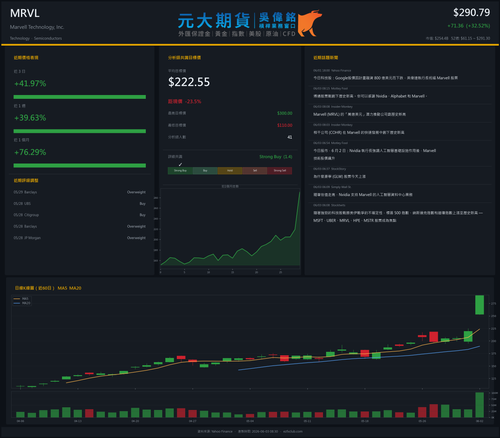Image resolution: width=500 pixels, height=438 pixels.
Task: Click the 05/28 Citigroup Buy rating row
Action: [x=80, y=215]
